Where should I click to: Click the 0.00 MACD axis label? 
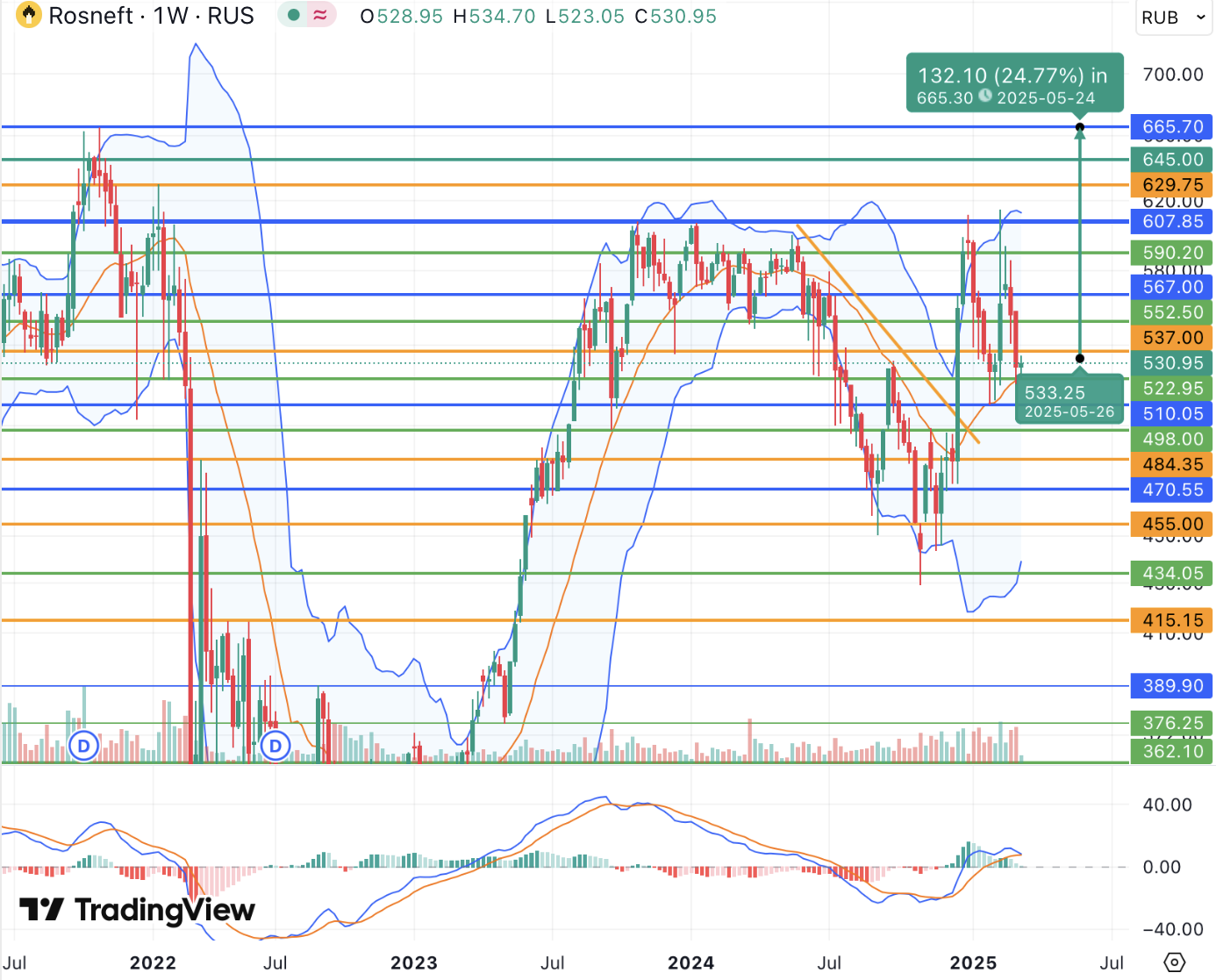coord(1162,867)
